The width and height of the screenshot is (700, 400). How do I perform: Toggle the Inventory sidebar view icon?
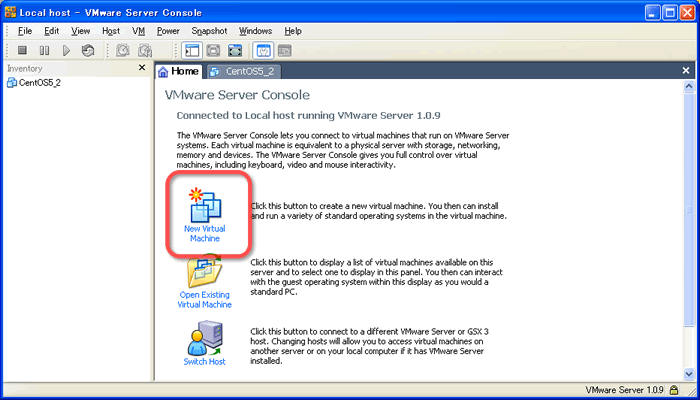pos(192,50)
